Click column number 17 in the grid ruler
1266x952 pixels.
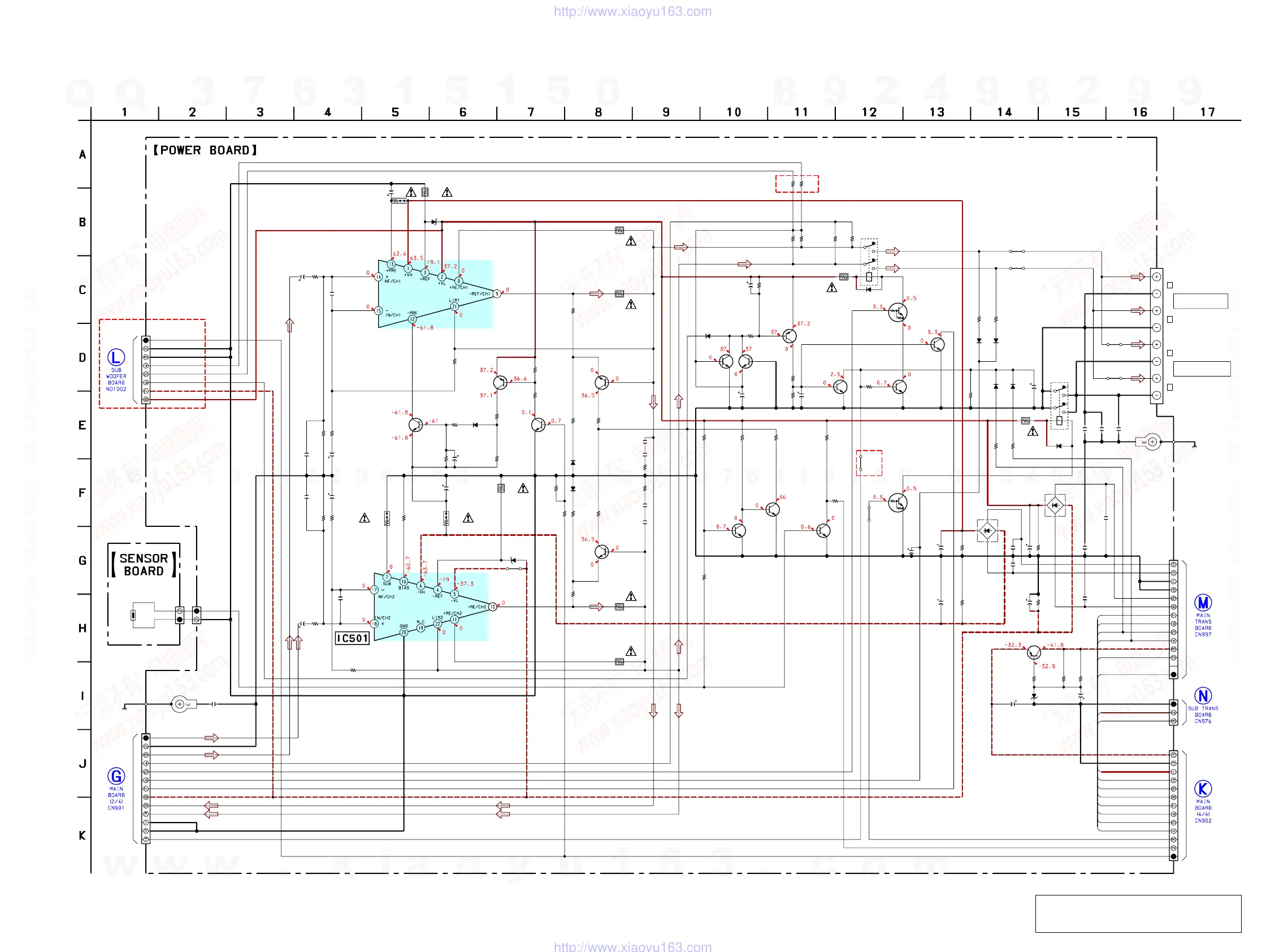click(x=1207, y=112)
